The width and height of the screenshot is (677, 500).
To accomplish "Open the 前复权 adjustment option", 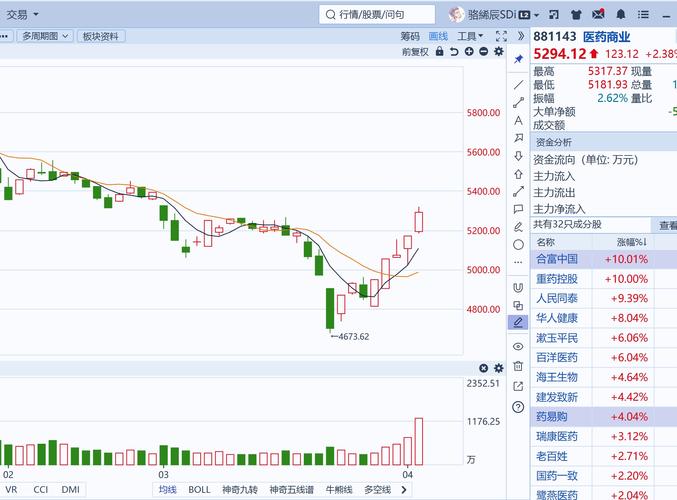I will tap(415, 52).
